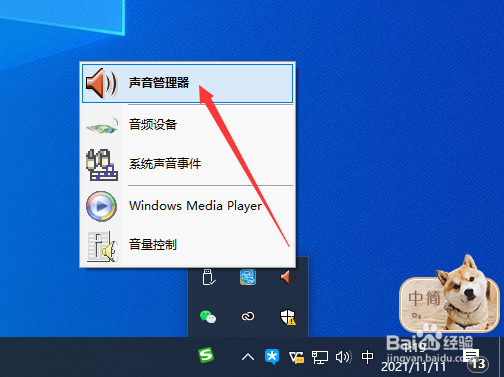Click the safely remove USB hardware tray icon
The height and width of the screenshot is (377, 504).
point(209,277)
